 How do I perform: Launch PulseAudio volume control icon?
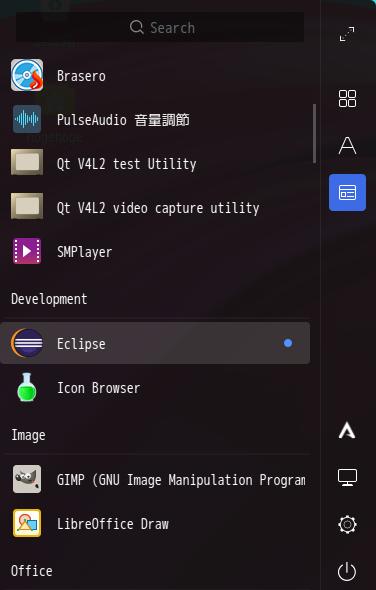(x=27, y=119)
